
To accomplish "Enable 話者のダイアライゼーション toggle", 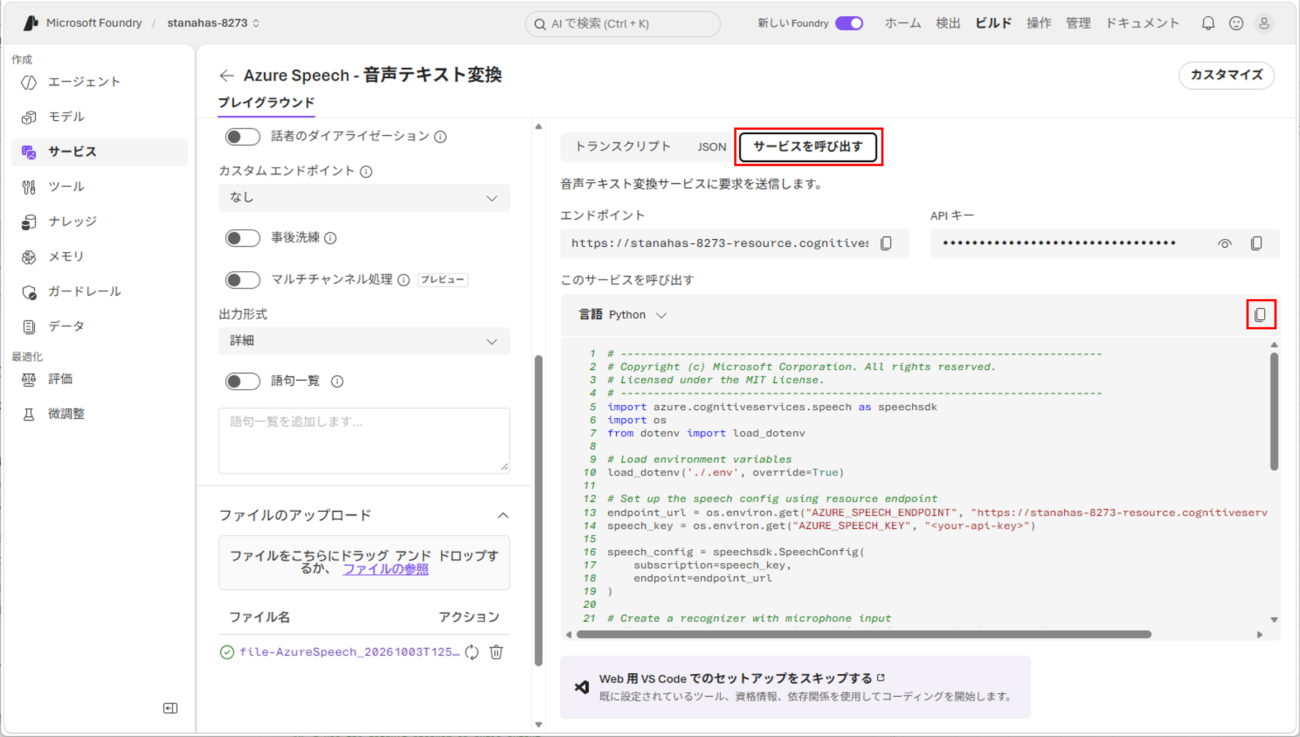I will [x=242, y=137].
